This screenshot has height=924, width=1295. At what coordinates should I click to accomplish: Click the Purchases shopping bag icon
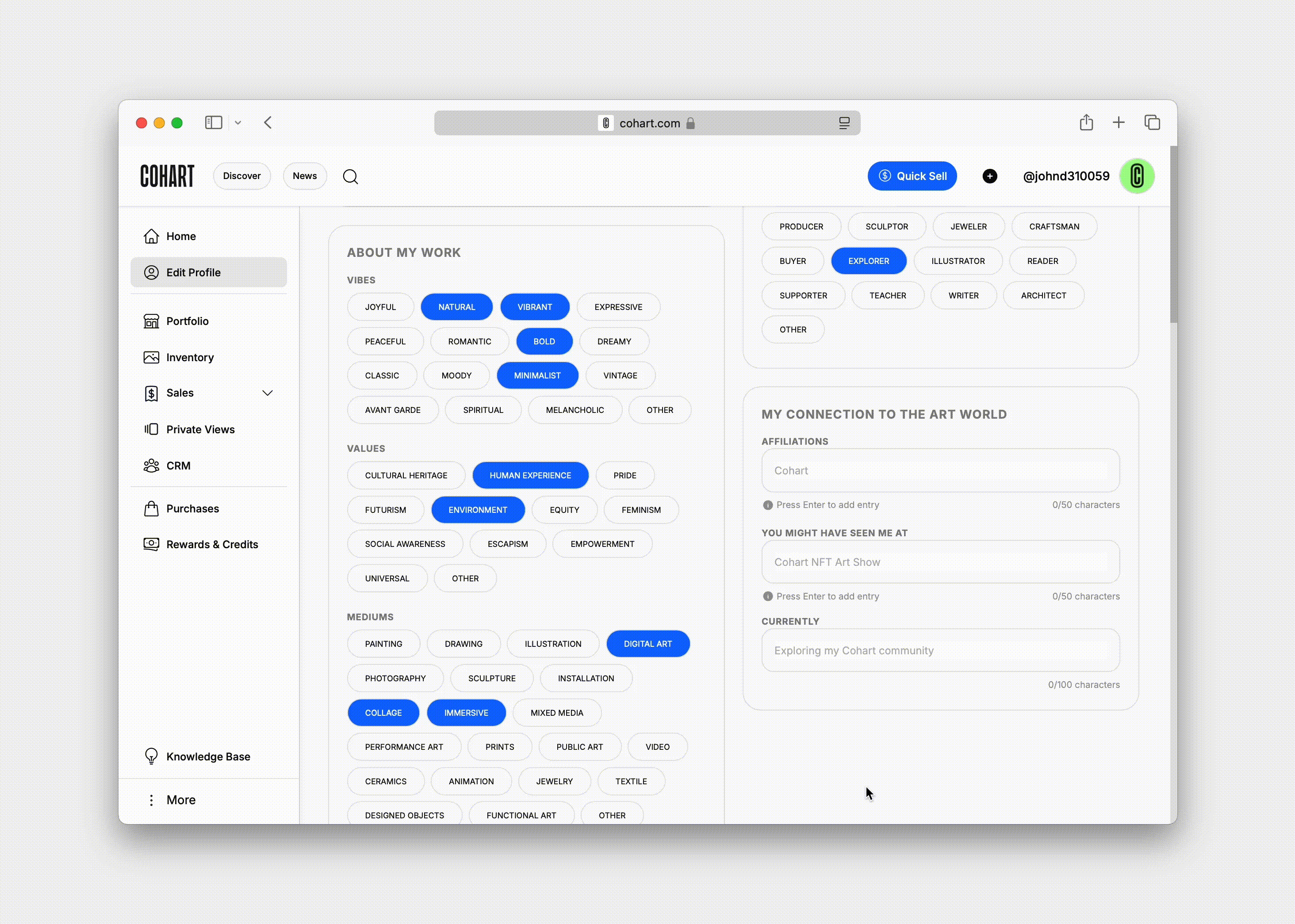(x=151, y=509)
